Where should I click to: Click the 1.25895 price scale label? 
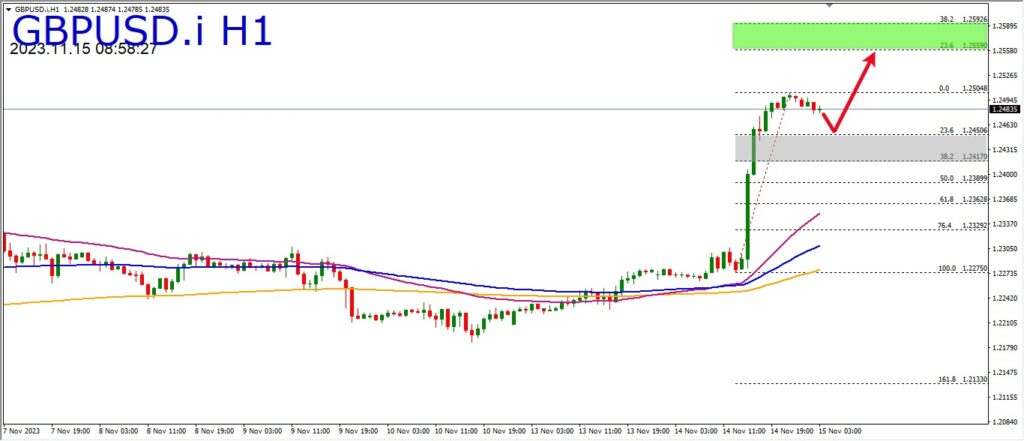[x=1005, y=27]
